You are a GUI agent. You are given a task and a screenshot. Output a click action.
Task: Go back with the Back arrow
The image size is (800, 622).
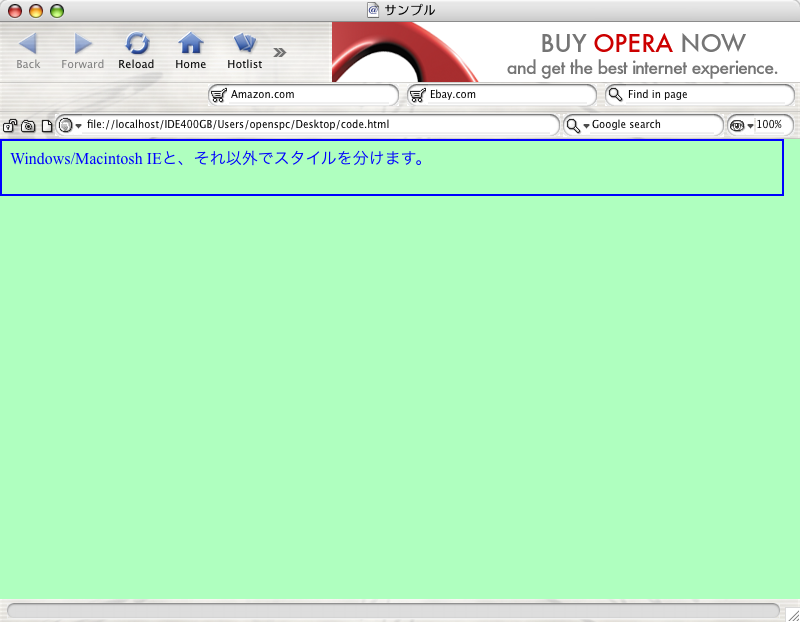click(x=28, y=51)
